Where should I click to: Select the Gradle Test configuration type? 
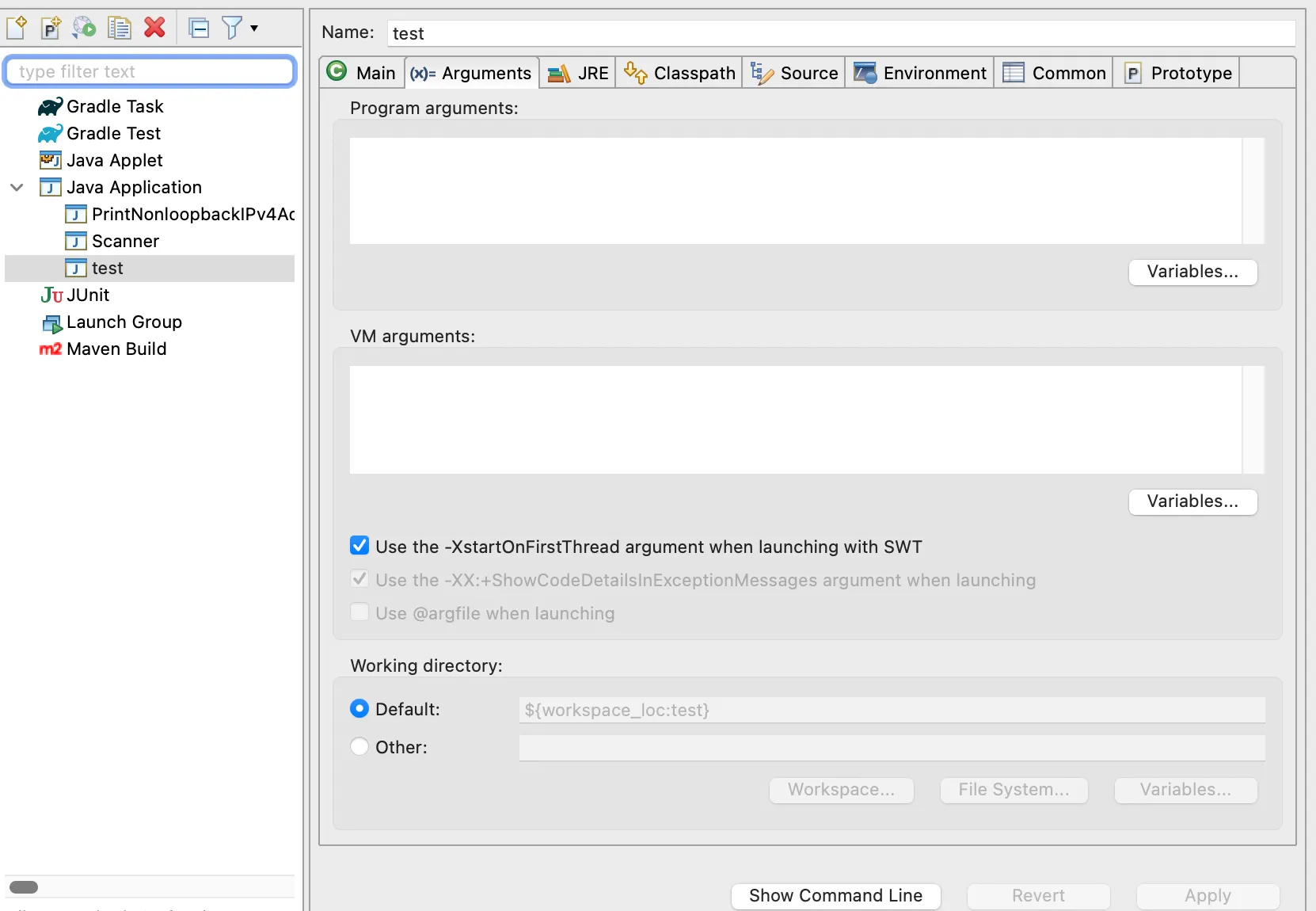(113, 133)
